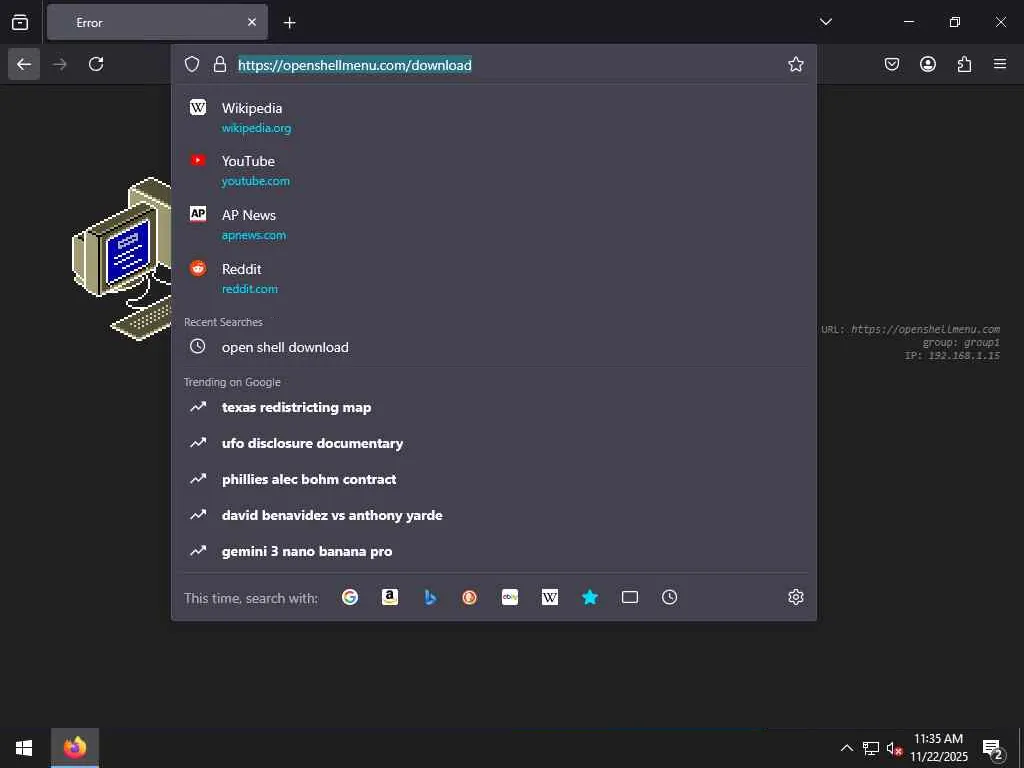Choose the Reddit suggestion
The height and width of the screenshot is (768, 1024).
click(494, 278)
